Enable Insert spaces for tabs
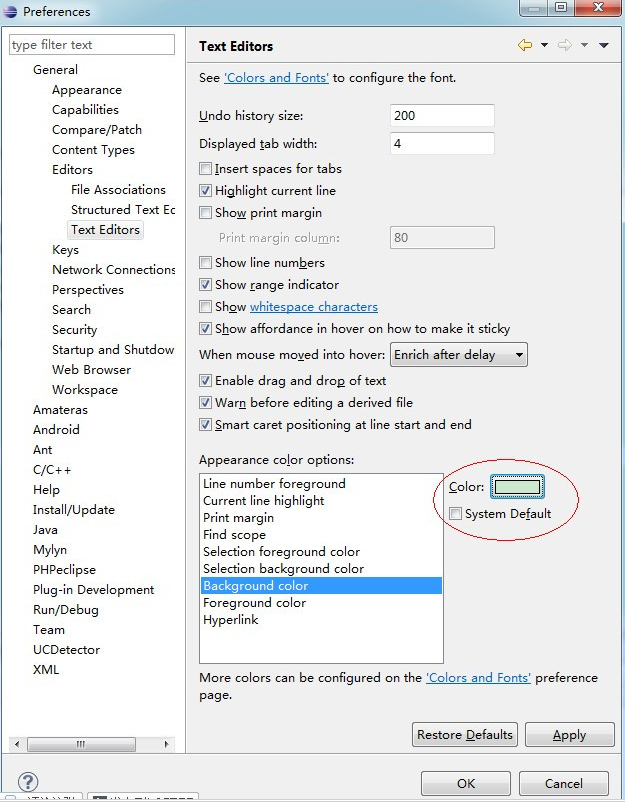Screen dimensions: 625x802 coord(206,169)
